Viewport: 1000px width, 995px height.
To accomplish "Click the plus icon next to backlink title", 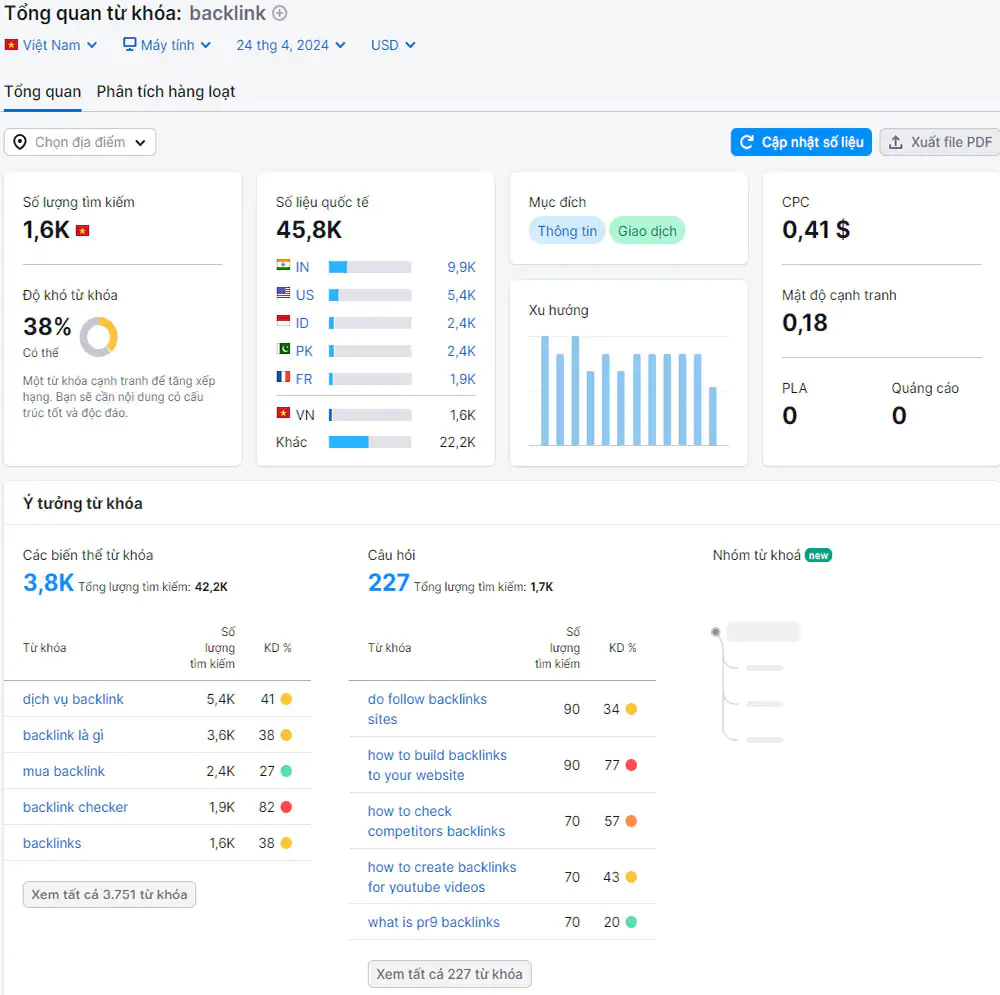I will [280, 14].
